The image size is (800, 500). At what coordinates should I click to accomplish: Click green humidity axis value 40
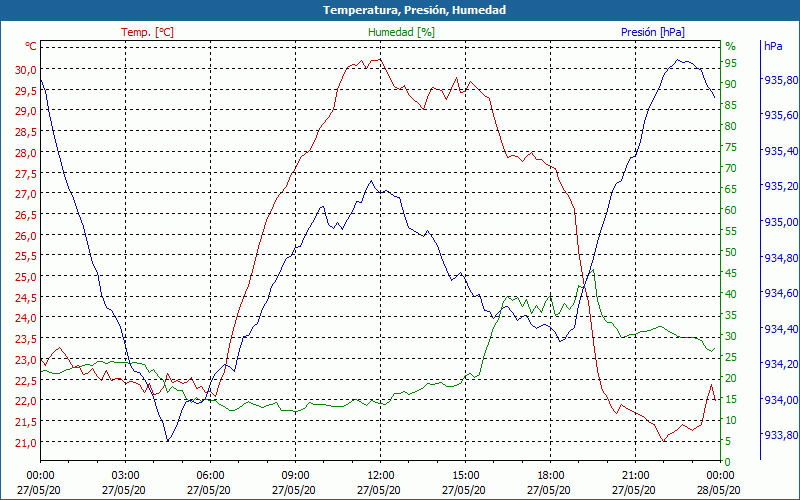point(731,294)
